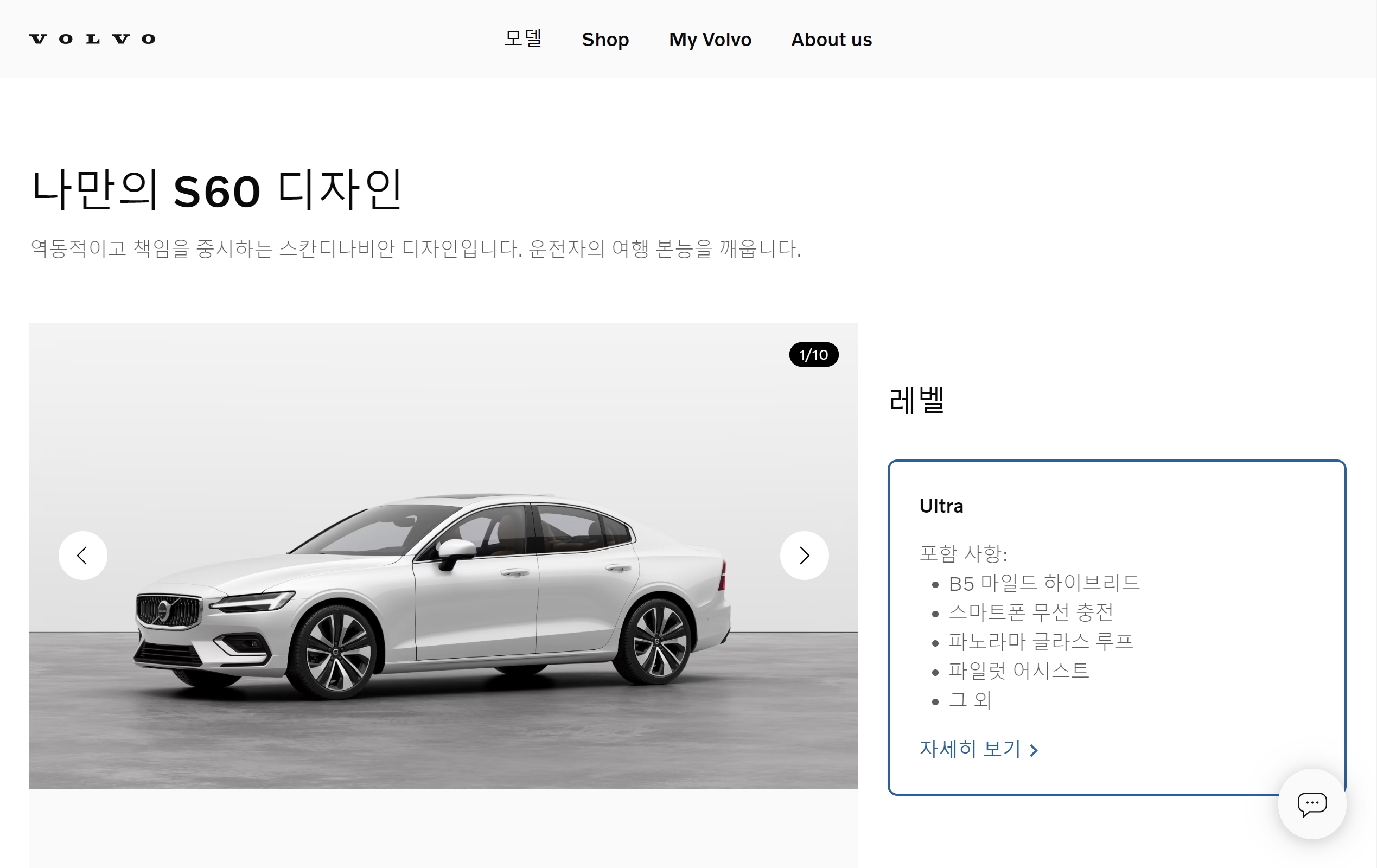Click the 나만의 S60 디자인 page heading

(x=216, y=190)
